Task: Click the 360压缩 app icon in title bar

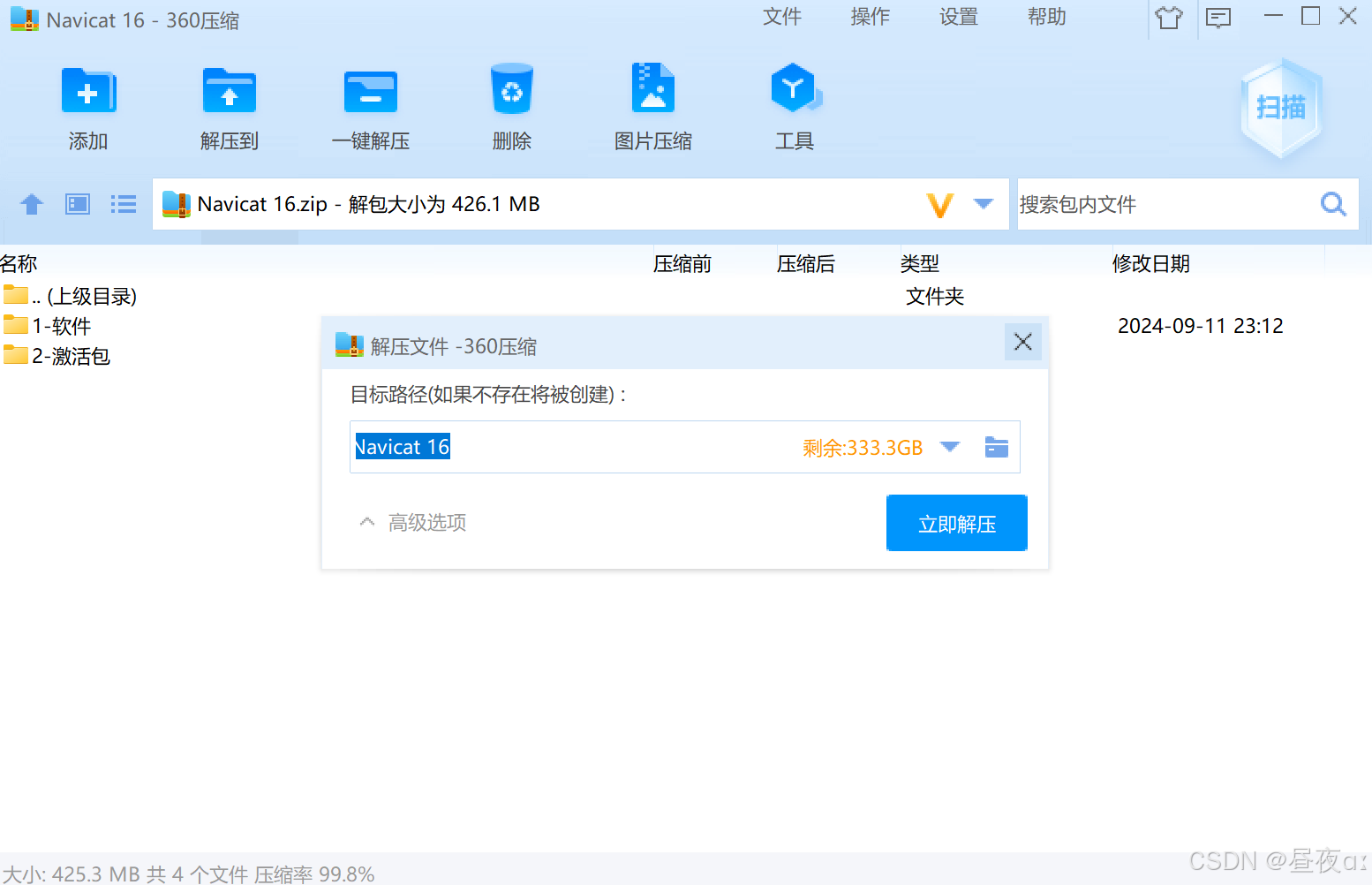Action: [x=25, y=19]
